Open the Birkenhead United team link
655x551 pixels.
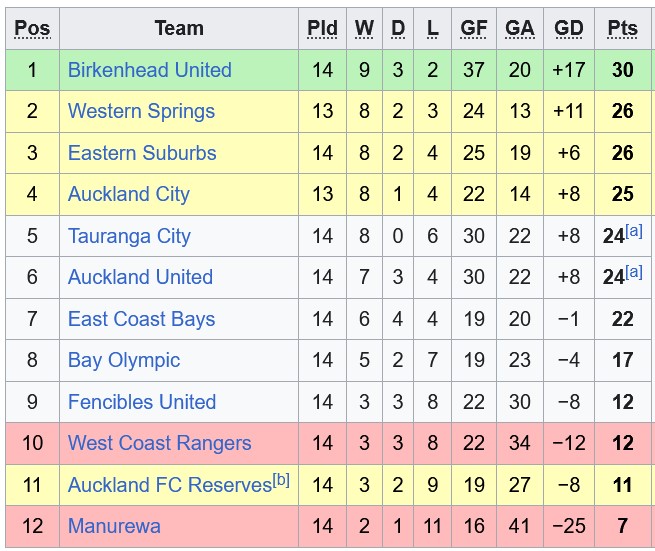[149, 70]
